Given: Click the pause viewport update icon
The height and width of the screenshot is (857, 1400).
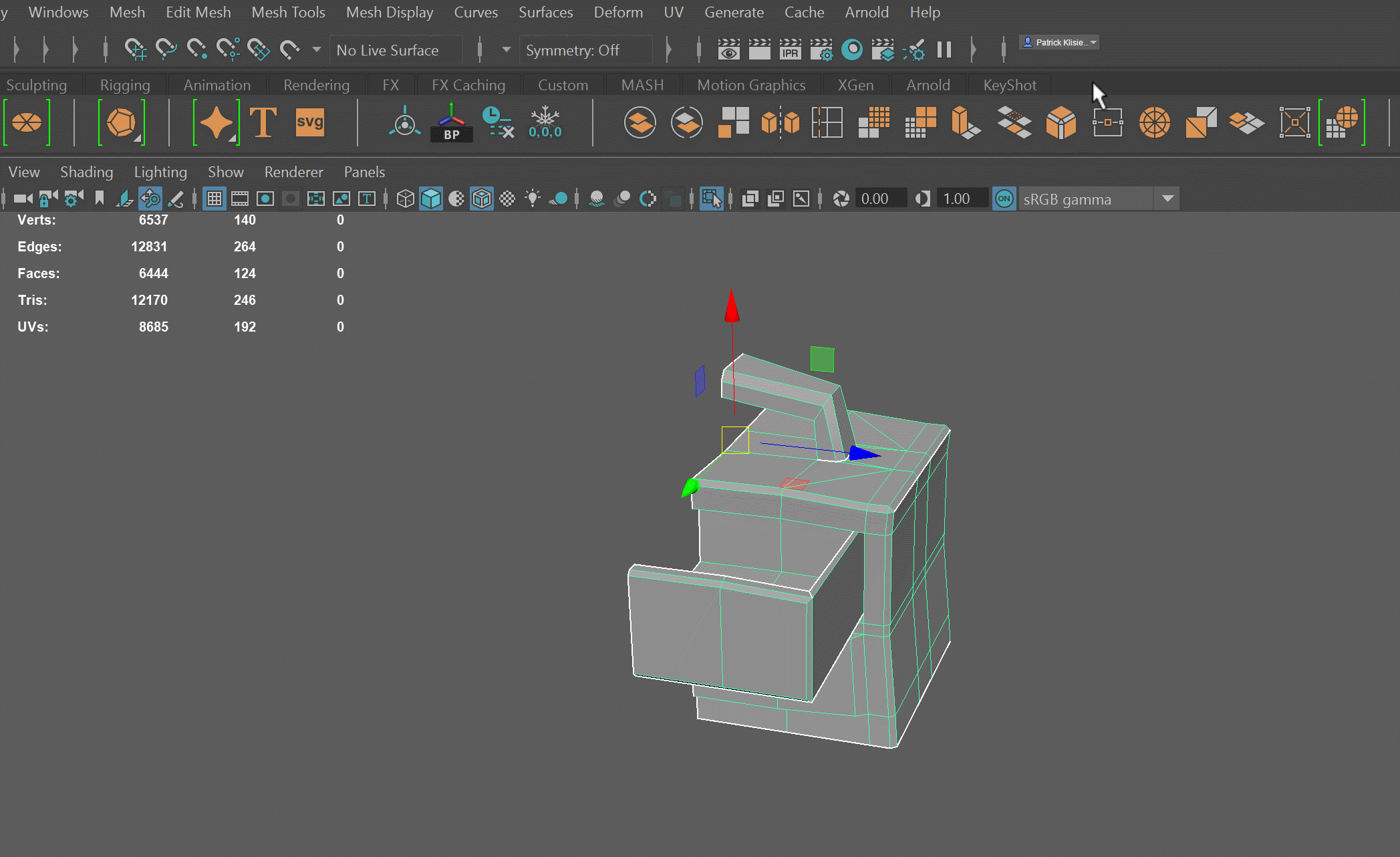Looking at the screenshot, I should (944, 50).
